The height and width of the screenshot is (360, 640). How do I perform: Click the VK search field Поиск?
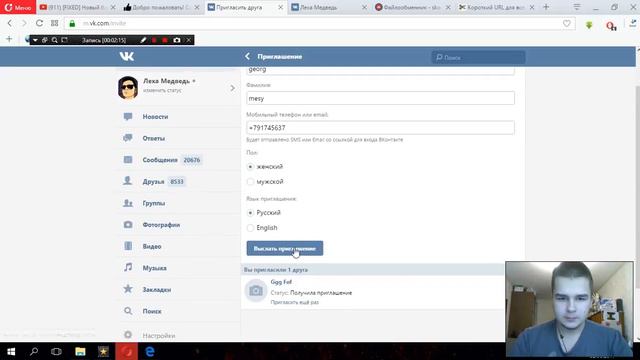478,57
